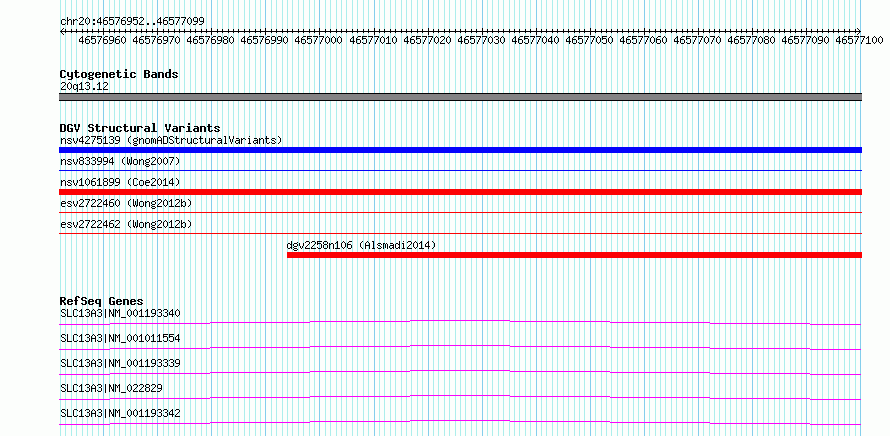Open variant nsv4275139 (gnomADStructuralVariants) label
The width and height of the screenshot is (890, 436).
[x=171, y=140]
